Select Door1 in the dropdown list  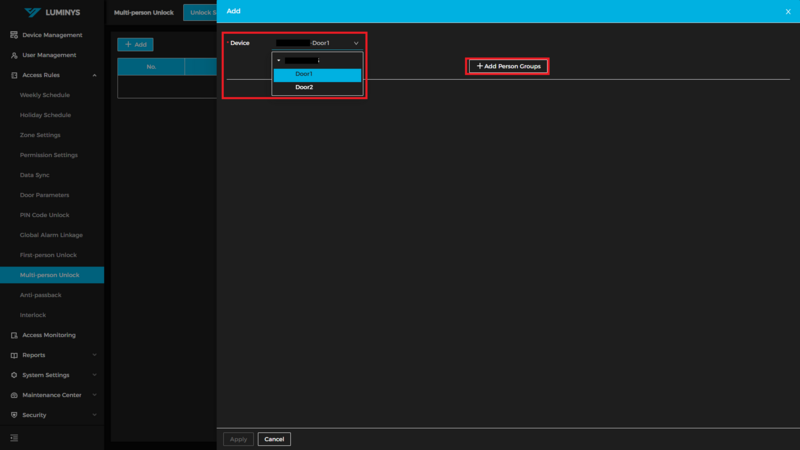point(304,74)
